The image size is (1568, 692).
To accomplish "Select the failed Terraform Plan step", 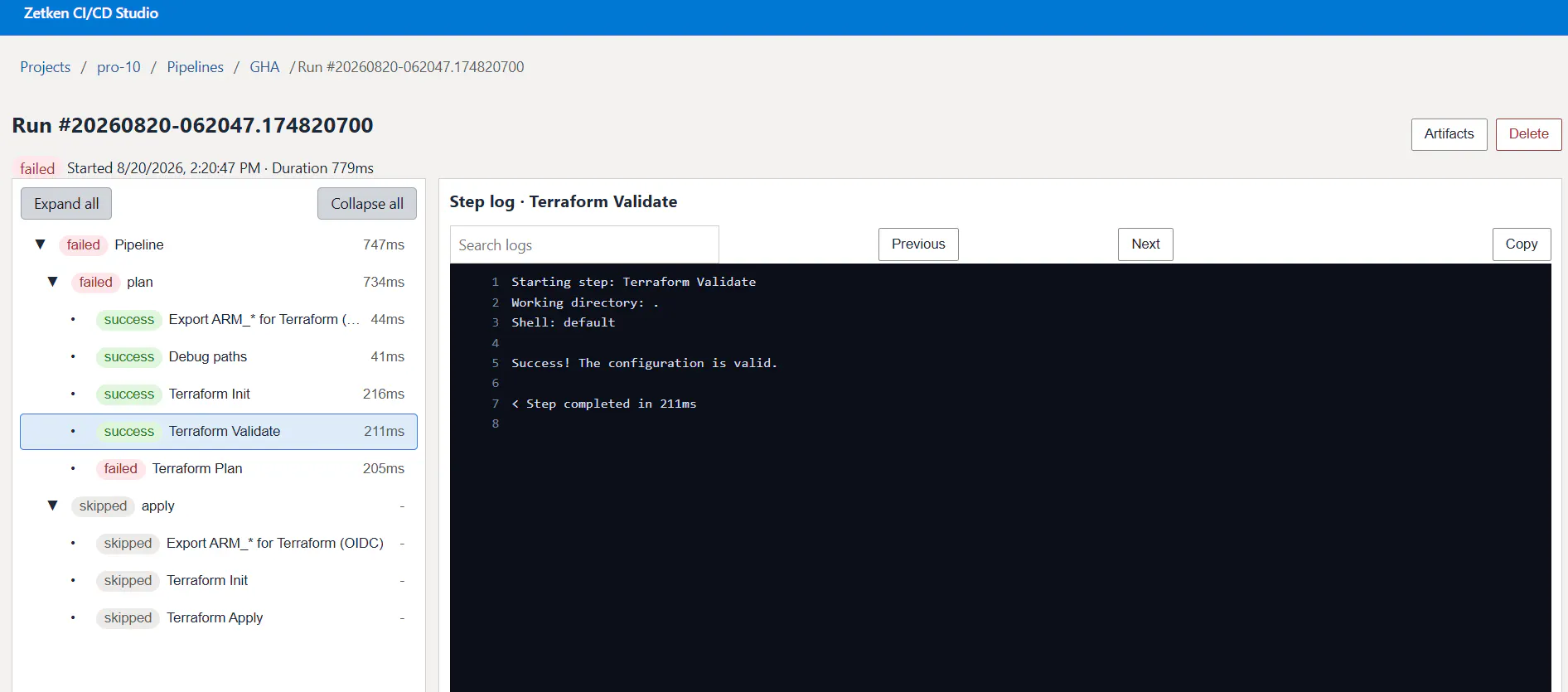I will pyautogui.click(x=219, y=469).
